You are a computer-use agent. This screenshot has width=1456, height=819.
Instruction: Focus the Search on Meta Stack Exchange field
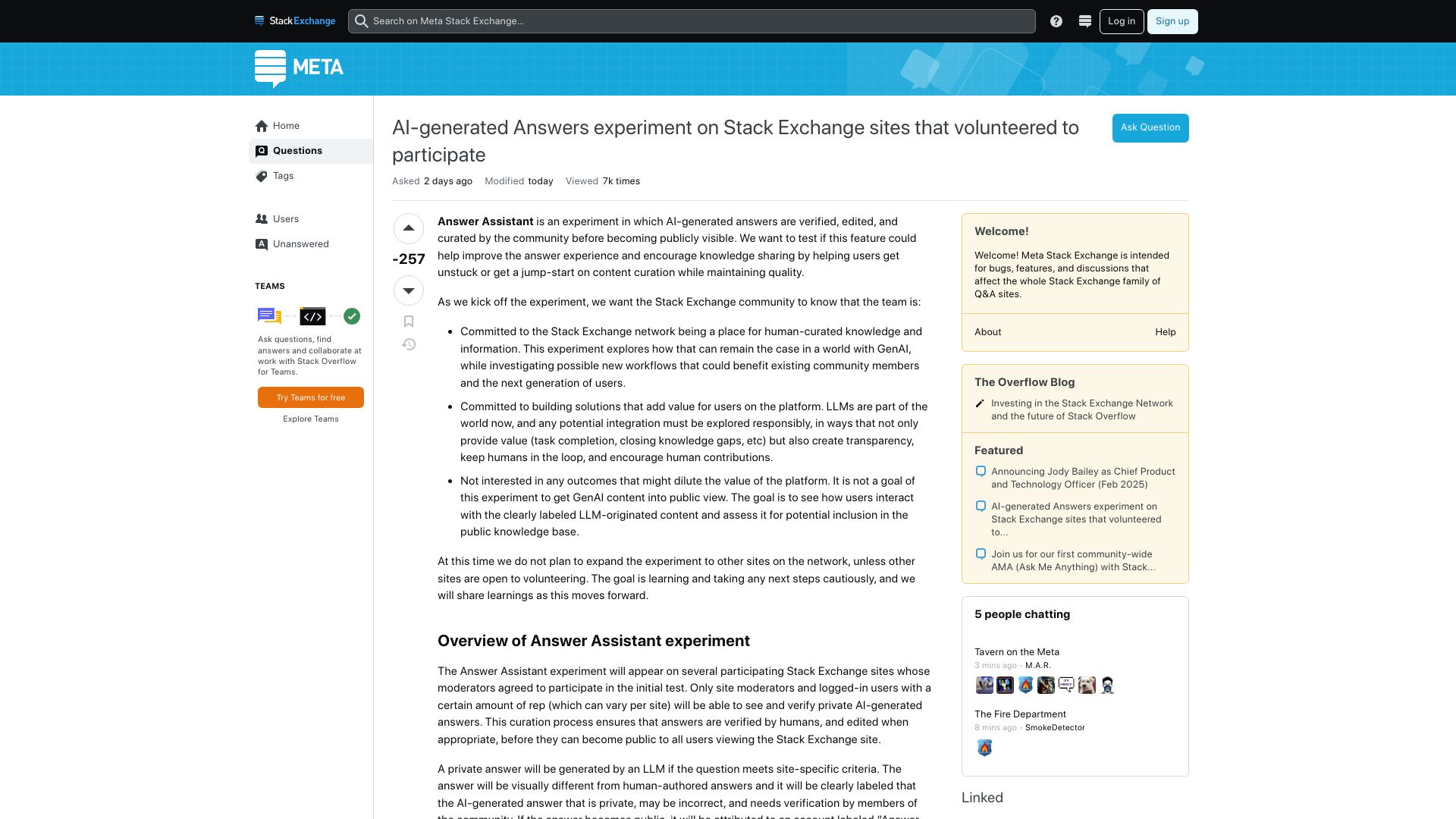pos(692,21)
